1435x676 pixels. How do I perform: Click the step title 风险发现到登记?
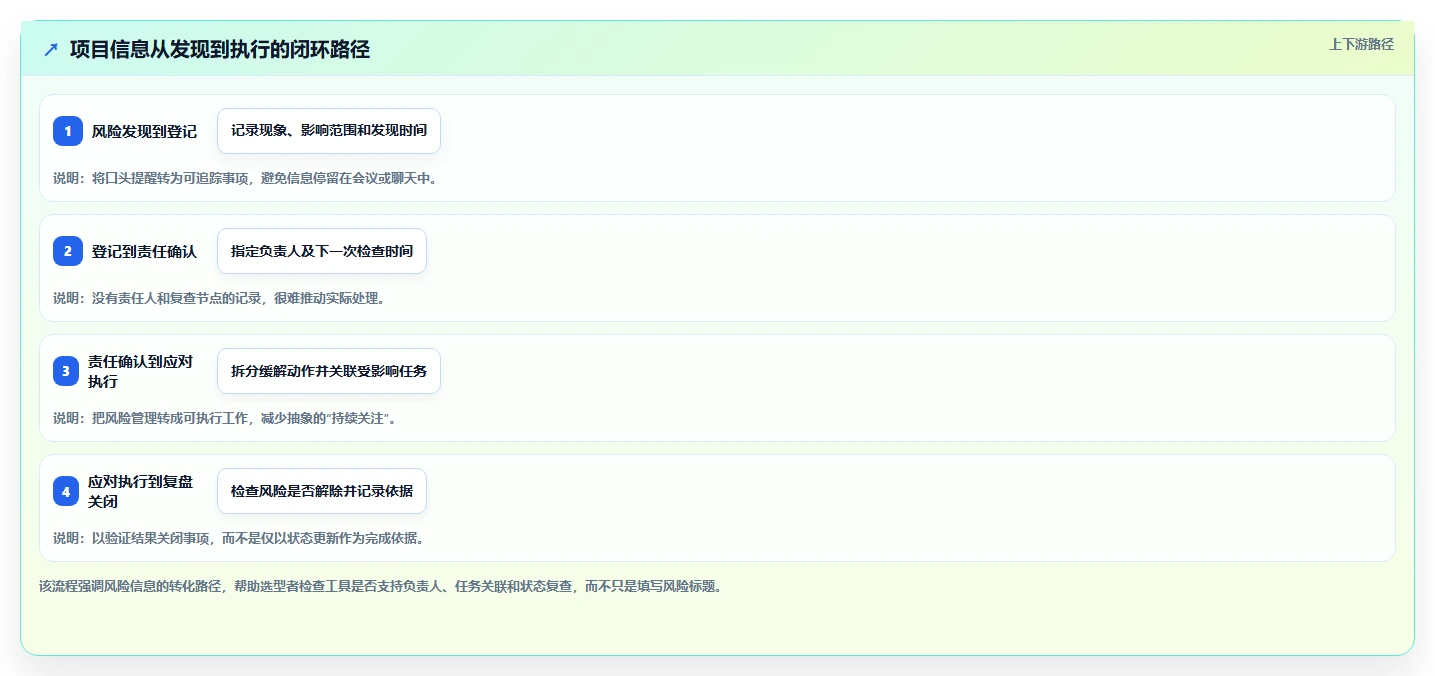[x=144, y=131]
